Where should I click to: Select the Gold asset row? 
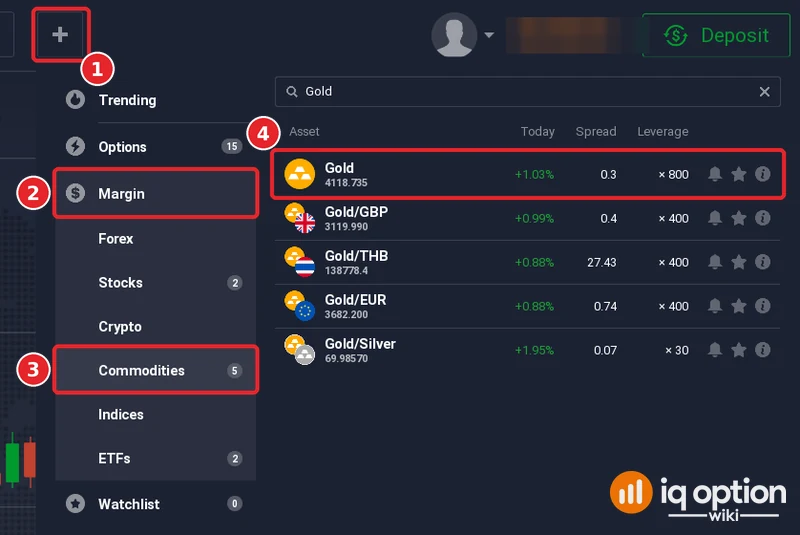pos(528,174)
